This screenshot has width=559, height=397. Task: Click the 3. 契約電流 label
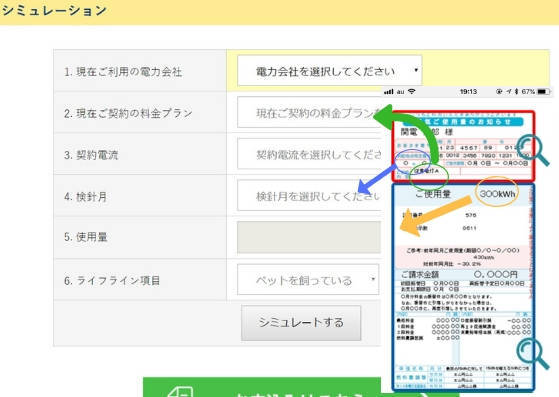click(91, 155)
